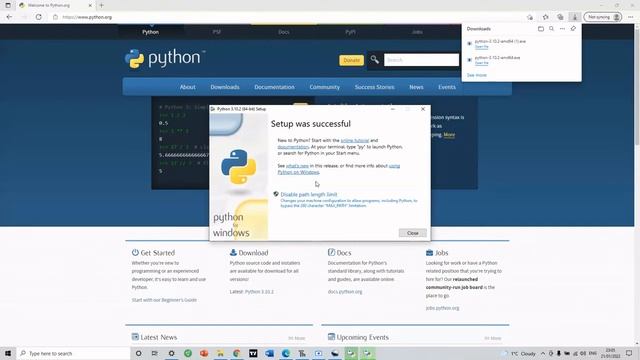640x360 pixels.
Task: Click See more in Downloads panel
Action: [477, 75]
